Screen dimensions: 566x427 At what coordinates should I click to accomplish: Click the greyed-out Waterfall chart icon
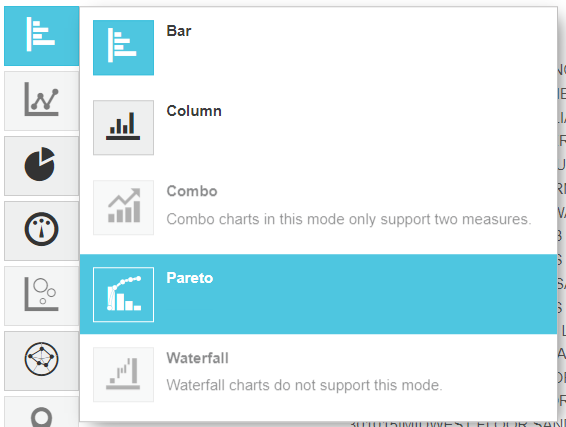click(123, 374)
